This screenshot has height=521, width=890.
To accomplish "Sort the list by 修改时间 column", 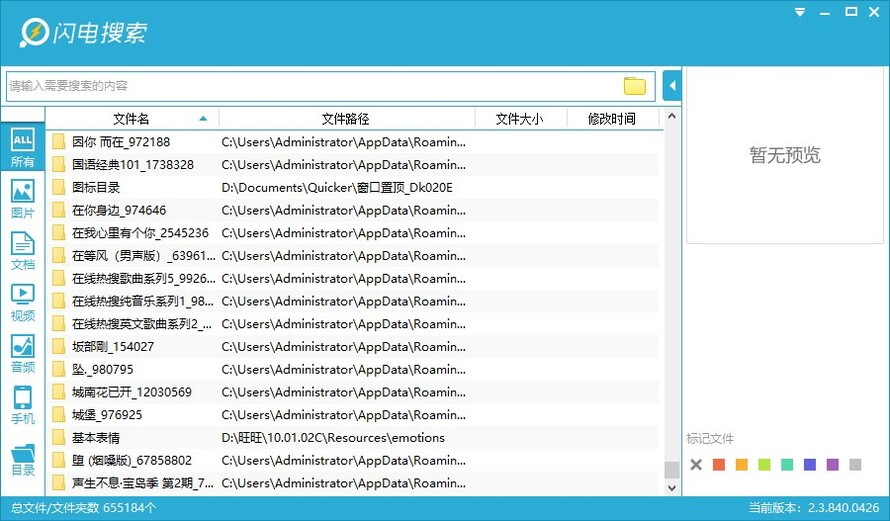I will (612, 119).
